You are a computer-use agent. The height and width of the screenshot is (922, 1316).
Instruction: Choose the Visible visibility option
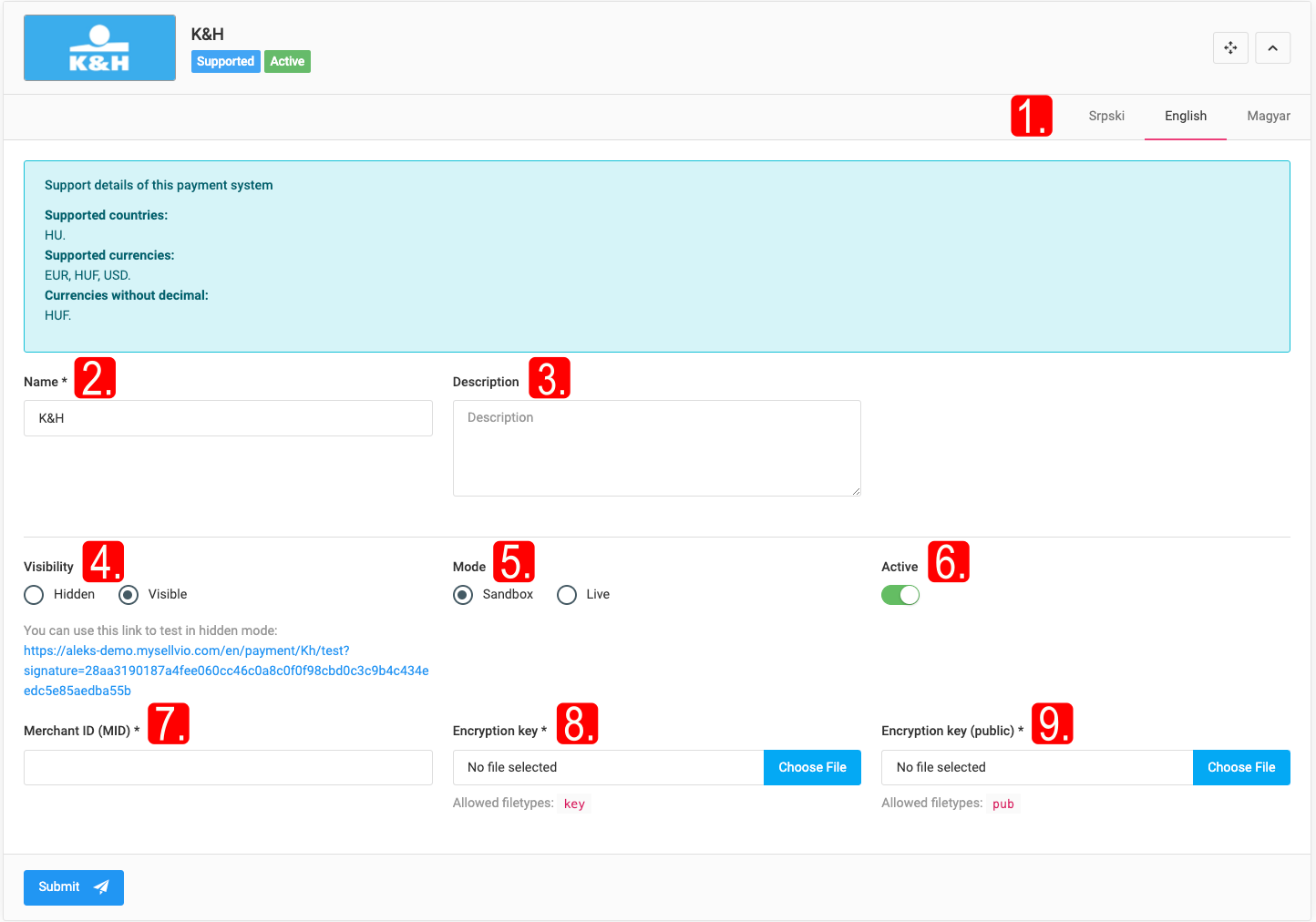pos(129,595)
